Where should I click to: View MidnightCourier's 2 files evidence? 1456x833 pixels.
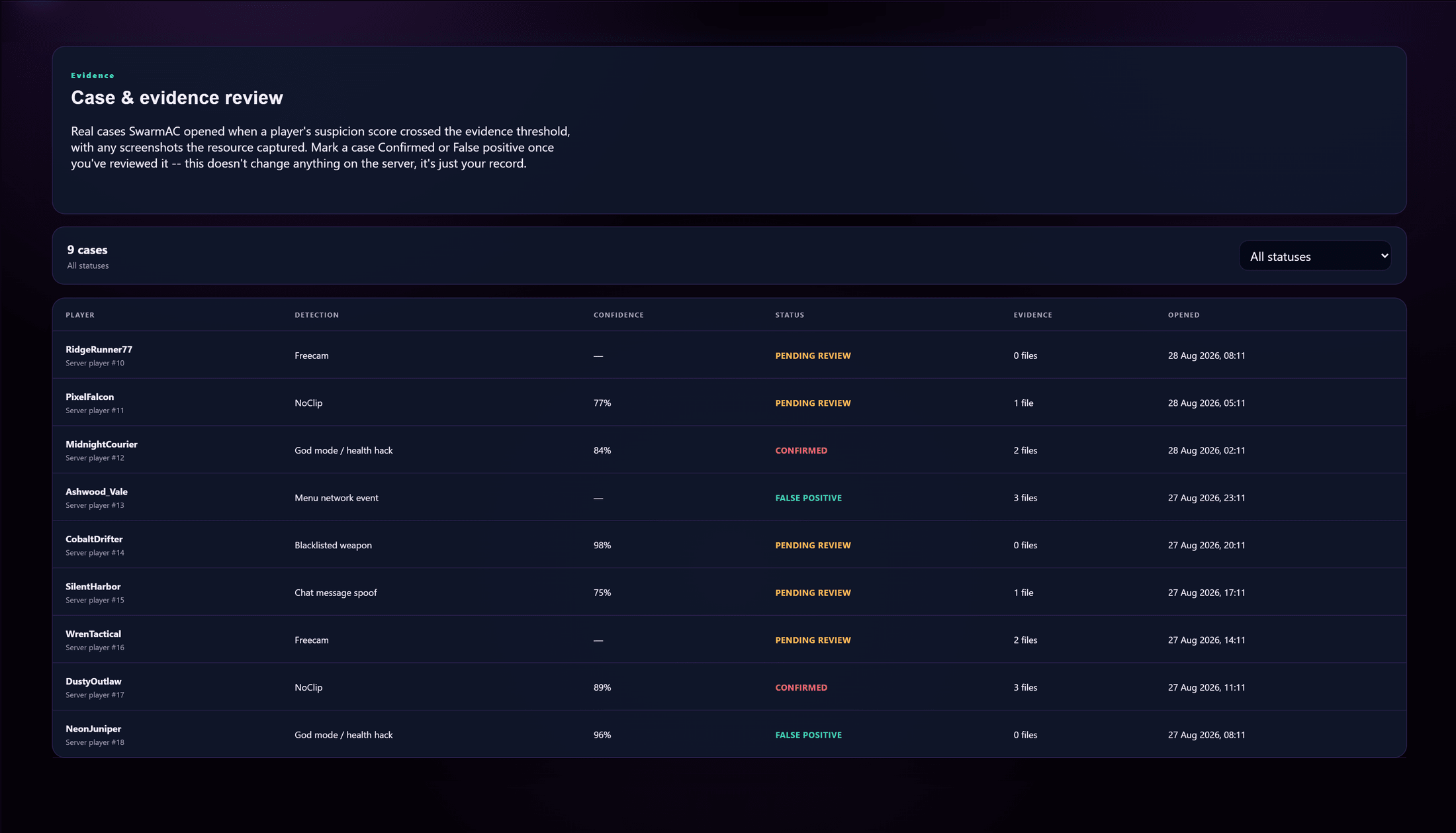(1025, 450)
